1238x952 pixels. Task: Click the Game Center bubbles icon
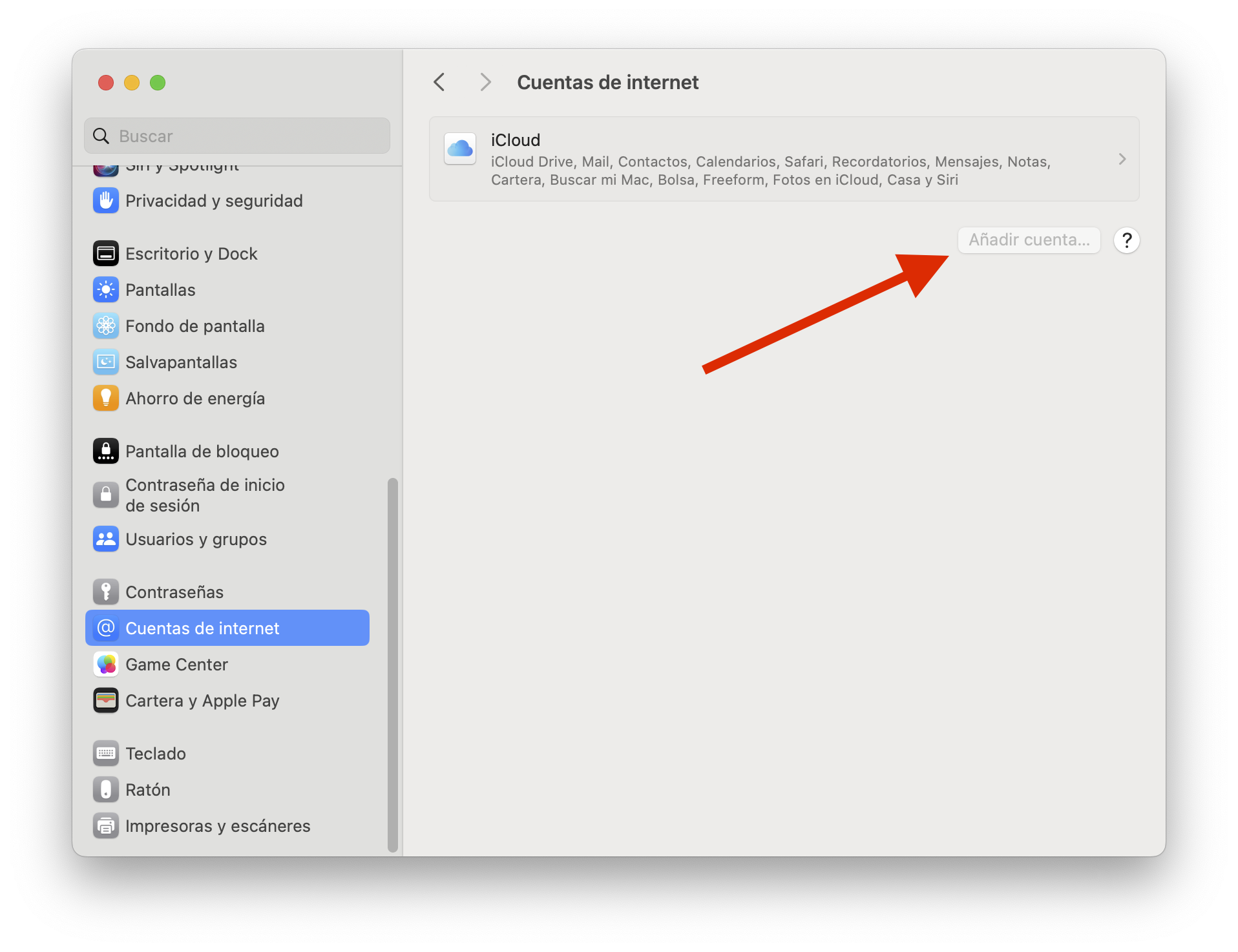(106, 665)
